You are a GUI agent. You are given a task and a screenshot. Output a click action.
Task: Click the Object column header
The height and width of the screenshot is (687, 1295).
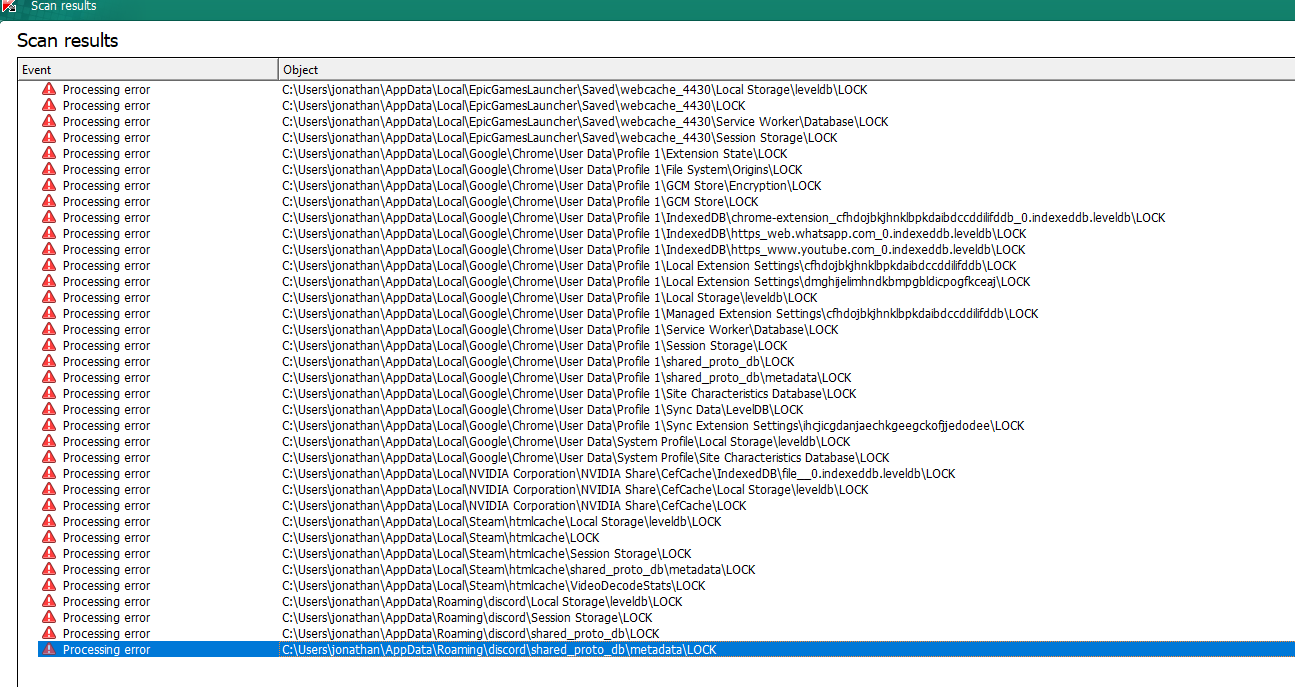point(786,69)
